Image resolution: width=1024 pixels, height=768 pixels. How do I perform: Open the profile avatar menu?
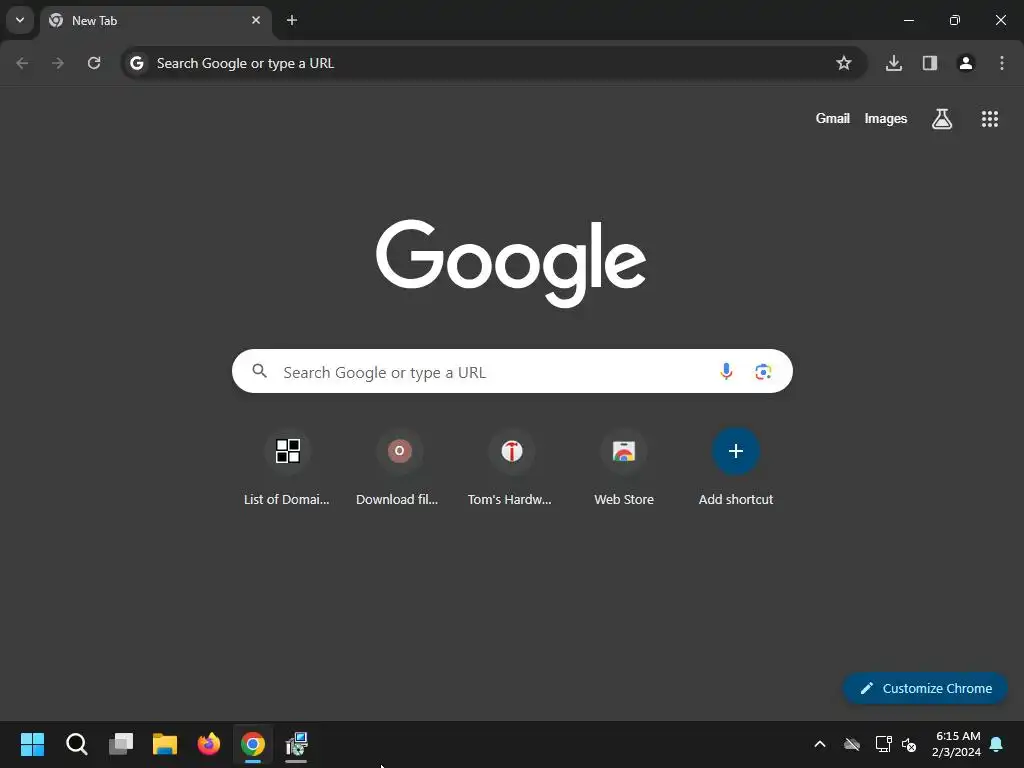coord(966,63)
